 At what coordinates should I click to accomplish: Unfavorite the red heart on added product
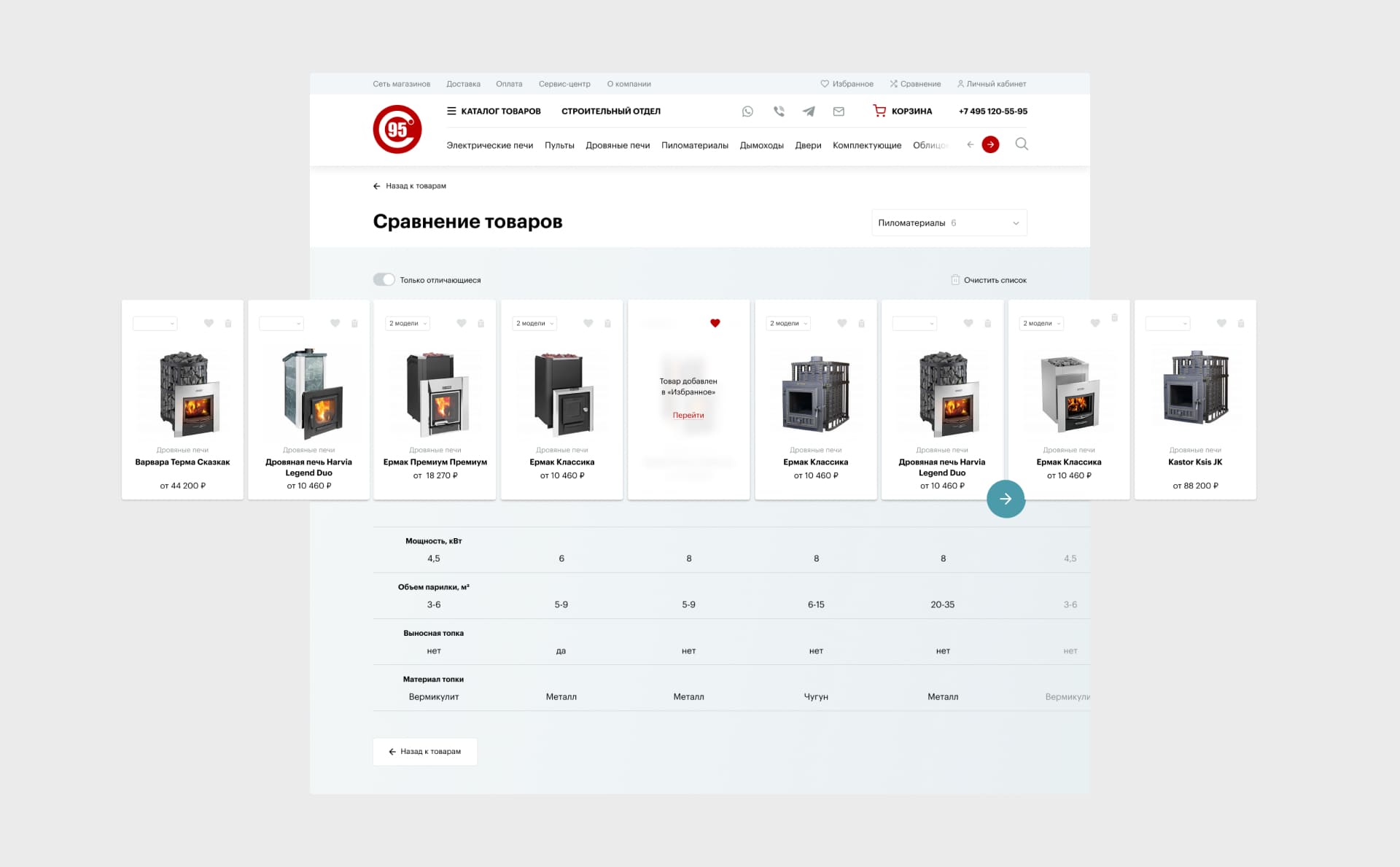point(715,323)
